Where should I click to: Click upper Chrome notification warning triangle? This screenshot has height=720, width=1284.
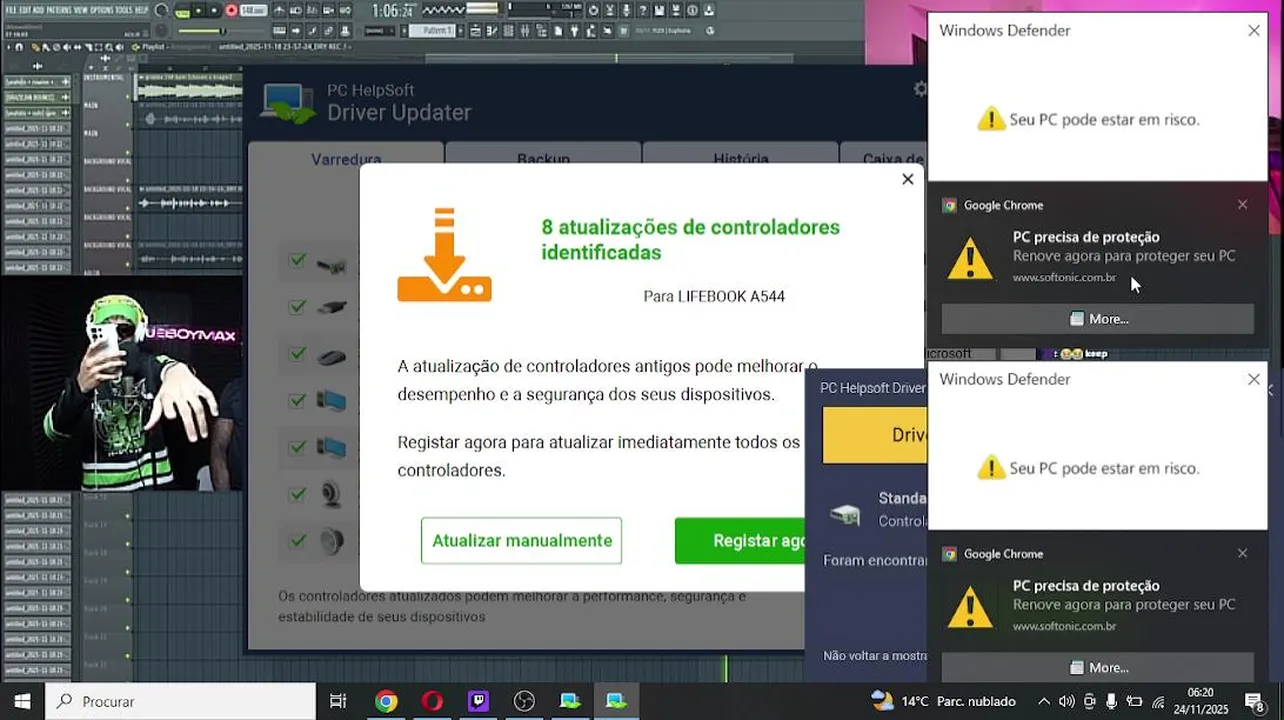click(x=970, y=259)
